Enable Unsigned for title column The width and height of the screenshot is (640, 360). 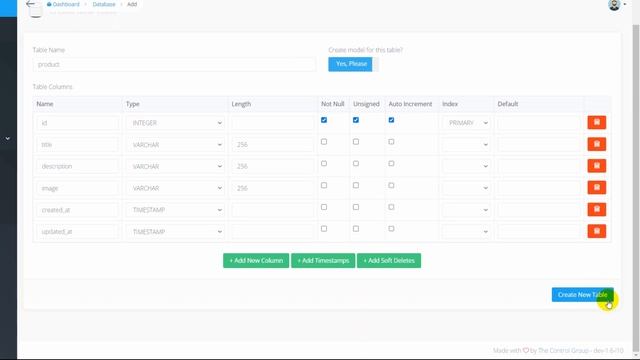pyautogui.click(x=356, y=142)
